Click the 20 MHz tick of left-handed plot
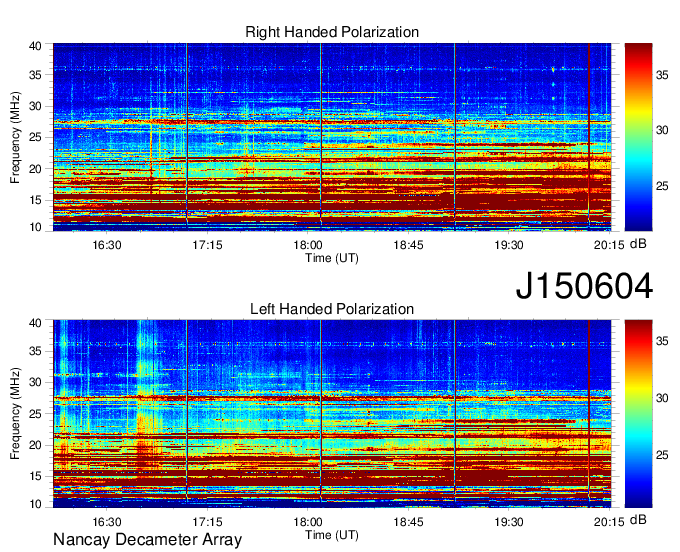 click(x=35, y=445)
